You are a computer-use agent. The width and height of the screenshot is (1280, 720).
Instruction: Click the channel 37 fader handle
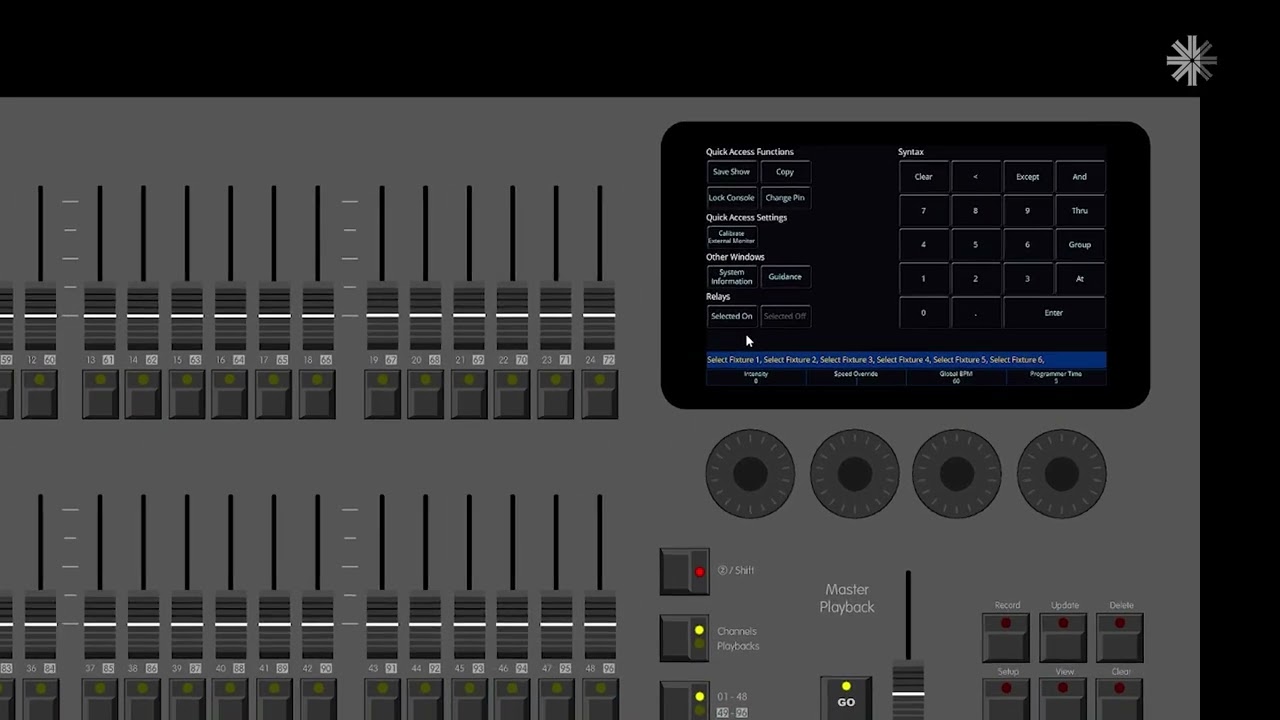point(99,625)
